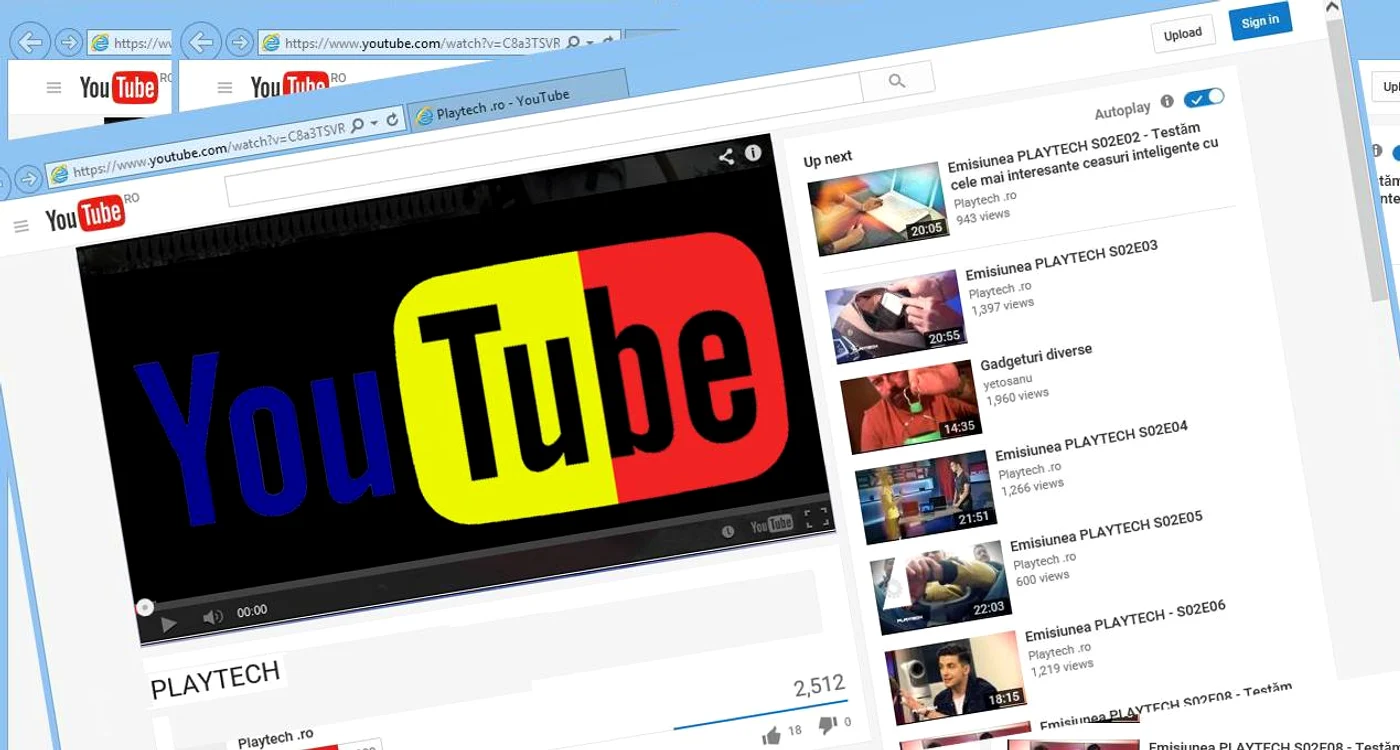This screenshot has height=750, width=1400.
Task: Click the 20:55 video thumbnail
Action: click(x=895, y=315)
